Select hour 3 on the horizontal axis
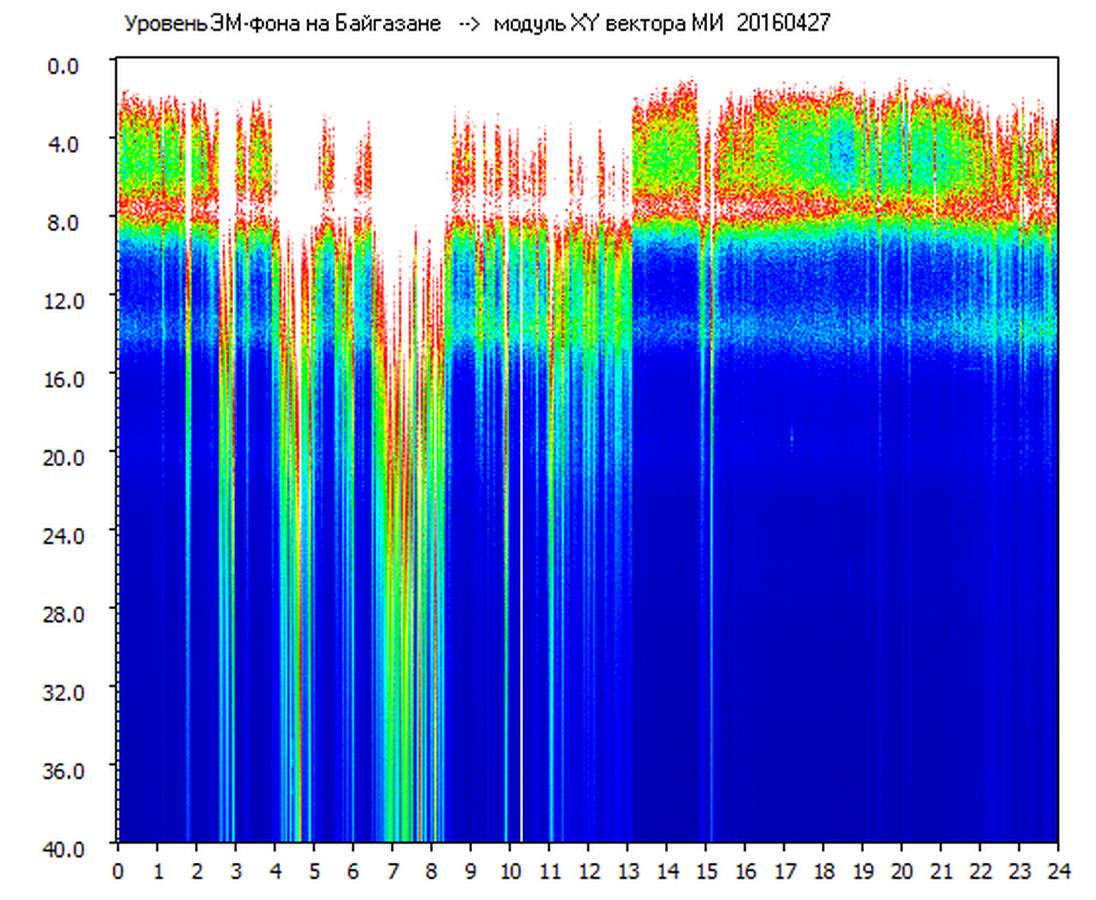1096x900 pixels. (236, 871)
